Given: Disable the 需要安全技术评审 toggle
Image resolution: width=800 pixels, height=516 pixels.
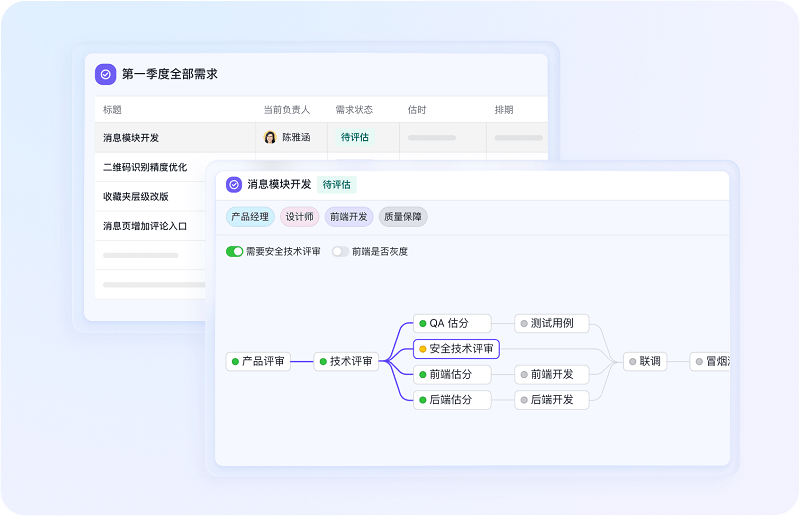Looking at the screenshot, I should [234, 251].
